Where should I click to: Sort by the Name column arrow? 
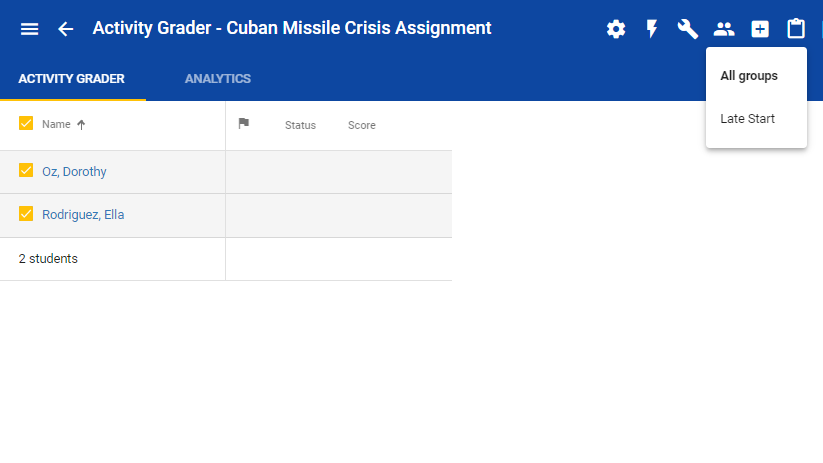tap(81, 125)
